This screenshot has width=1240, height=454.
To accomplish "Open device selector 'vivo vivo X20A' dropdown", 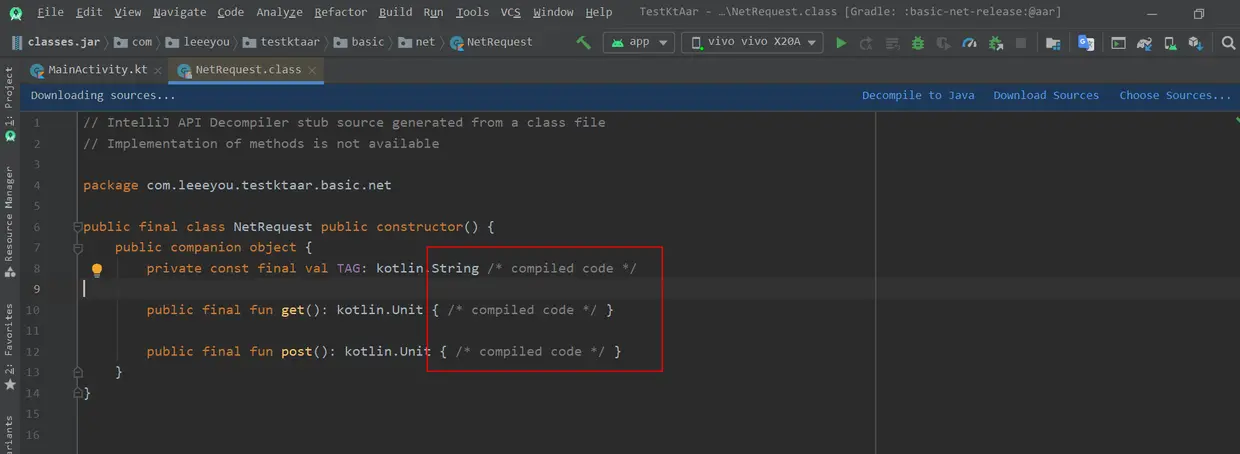I will tap(752, 42).
